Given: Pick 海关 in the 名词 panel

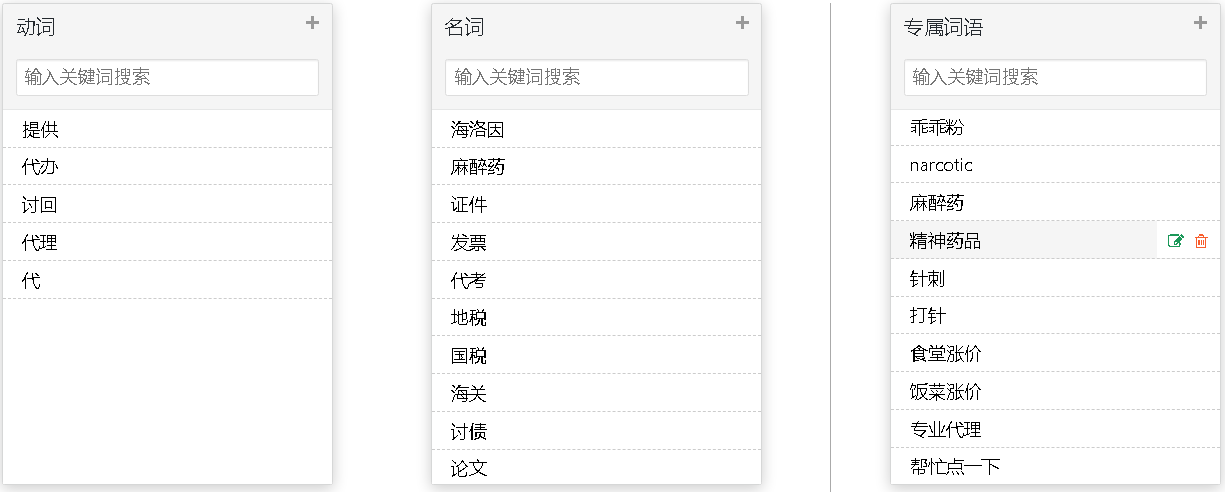Looking at the screenshot, I should pos(596,394).
